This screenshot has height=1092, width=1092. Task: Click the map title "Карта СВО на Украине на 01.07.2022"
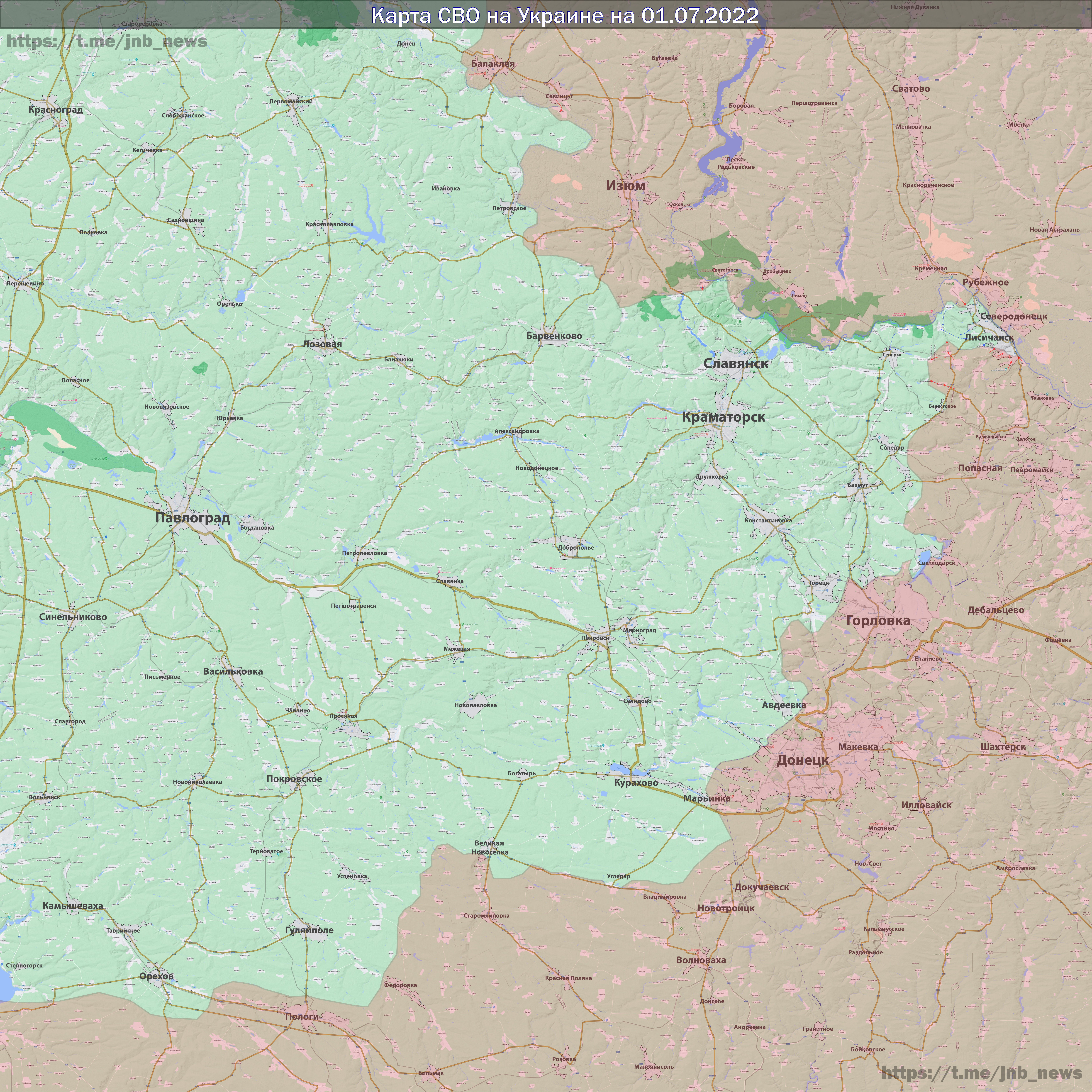click(x=565, y=15)
